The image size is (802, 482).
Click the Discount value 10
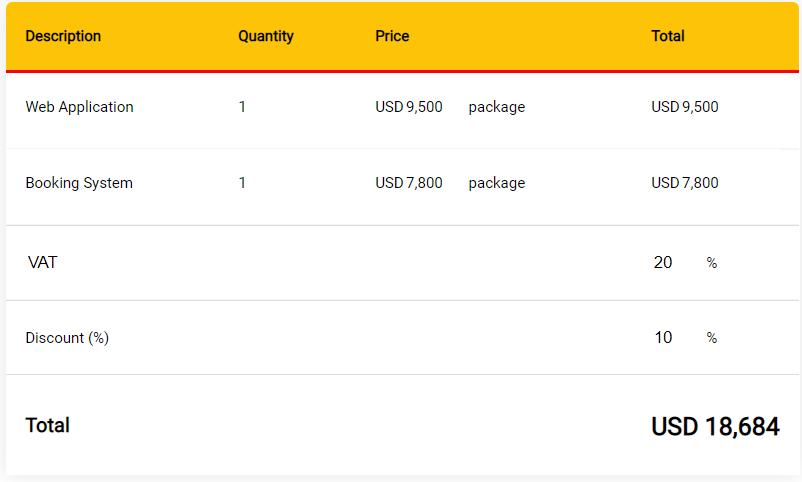663,338
